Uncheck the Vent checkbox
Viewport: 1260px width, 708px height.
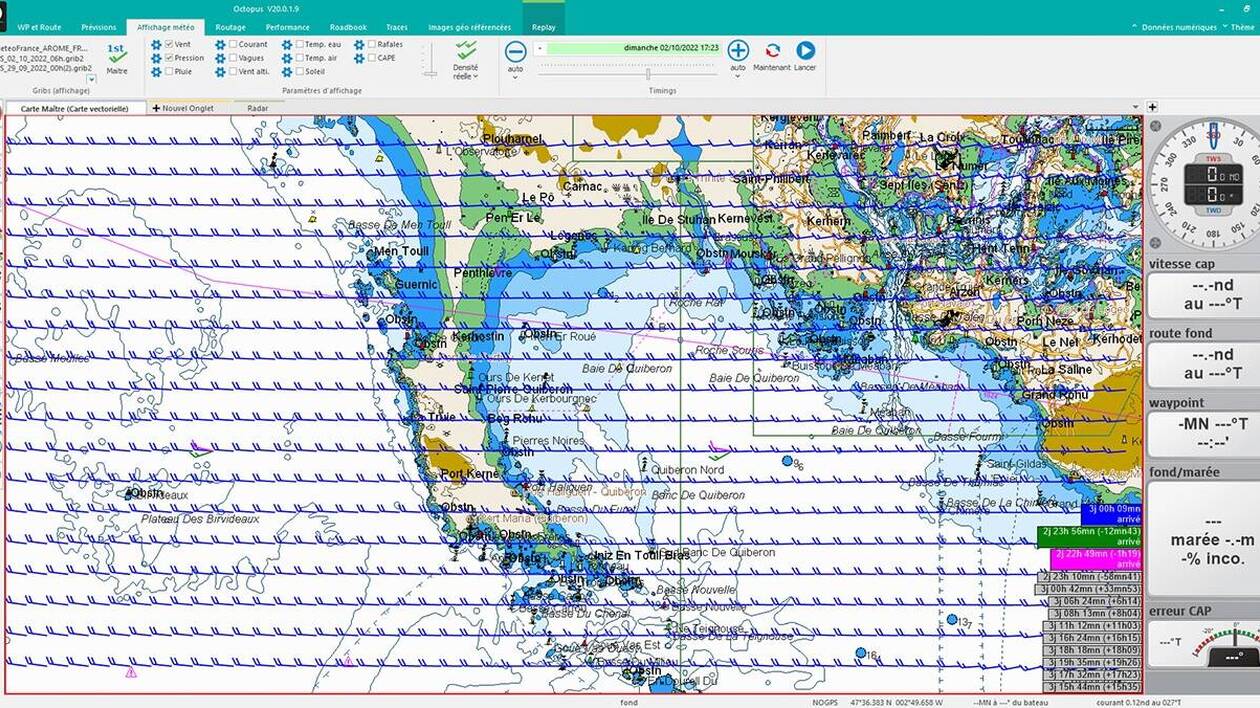[x=170, y=45]
